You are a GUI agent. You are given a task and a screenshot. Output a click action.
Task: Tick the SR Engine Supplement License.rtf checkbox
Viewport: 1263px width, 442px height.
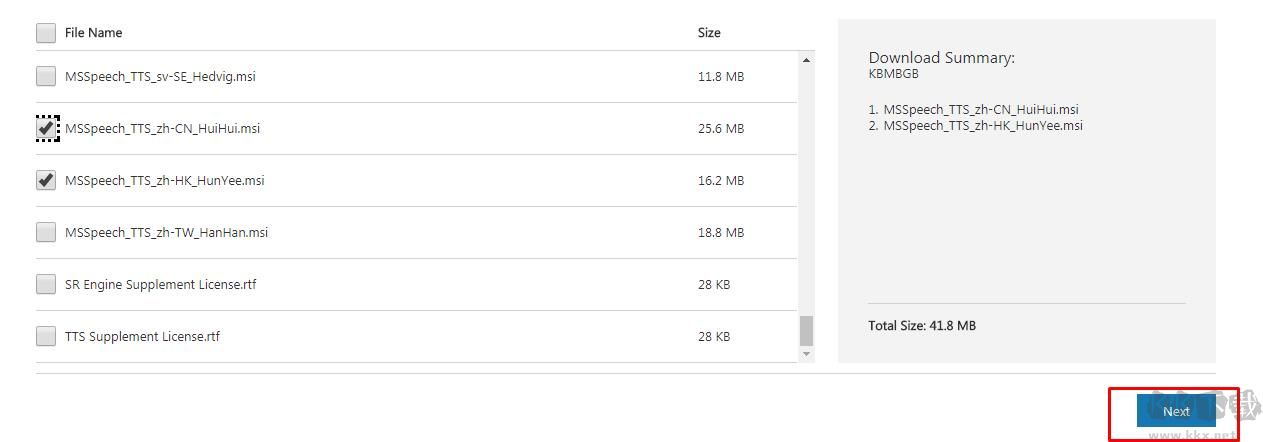[x=46, y=284]
